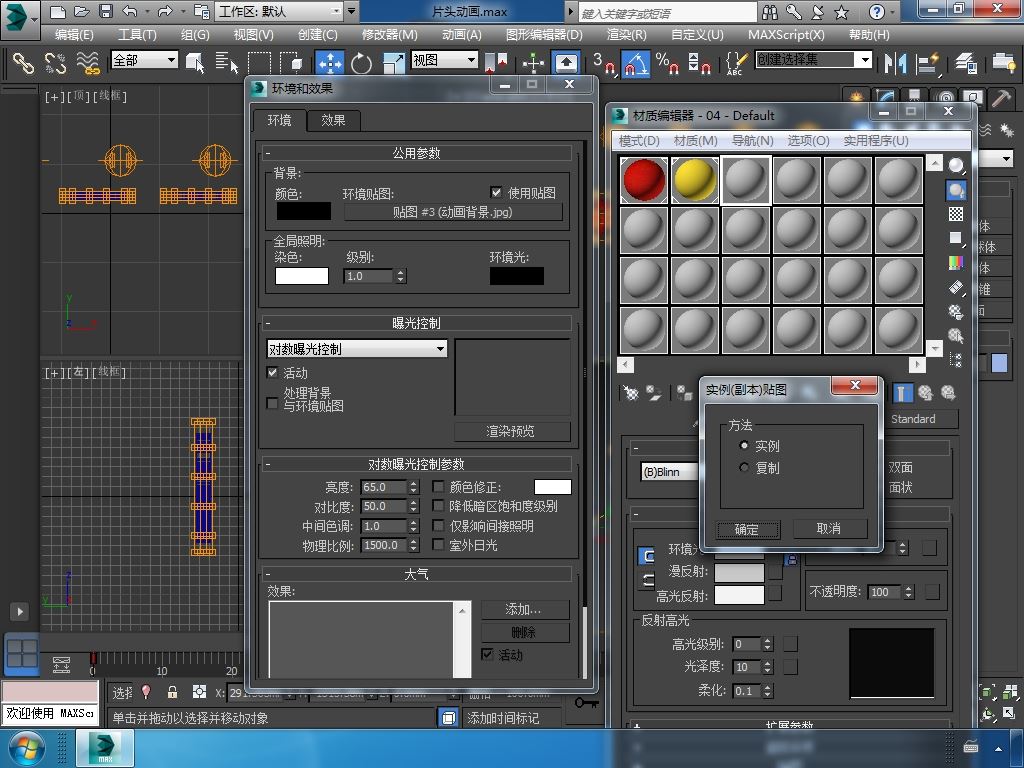Expand the 全部 selection filter dropdown
This screenshot has height=768, width=1024.
(171, 60)
